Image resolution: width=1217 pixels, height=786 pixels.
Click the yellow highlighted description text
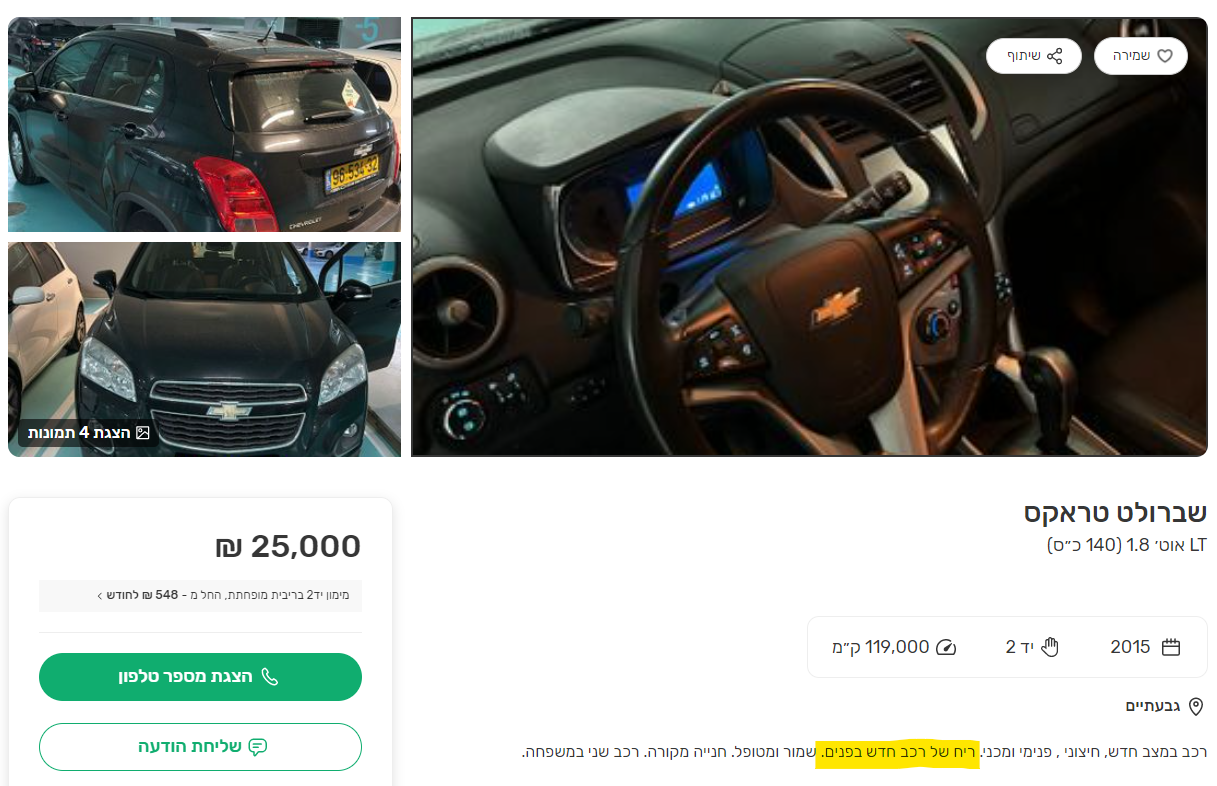click(x=897, y=752)
